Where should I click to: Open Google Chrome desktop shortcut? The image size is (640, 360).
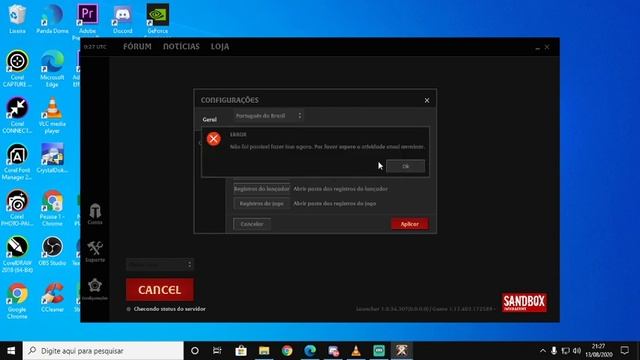point(17,301)
